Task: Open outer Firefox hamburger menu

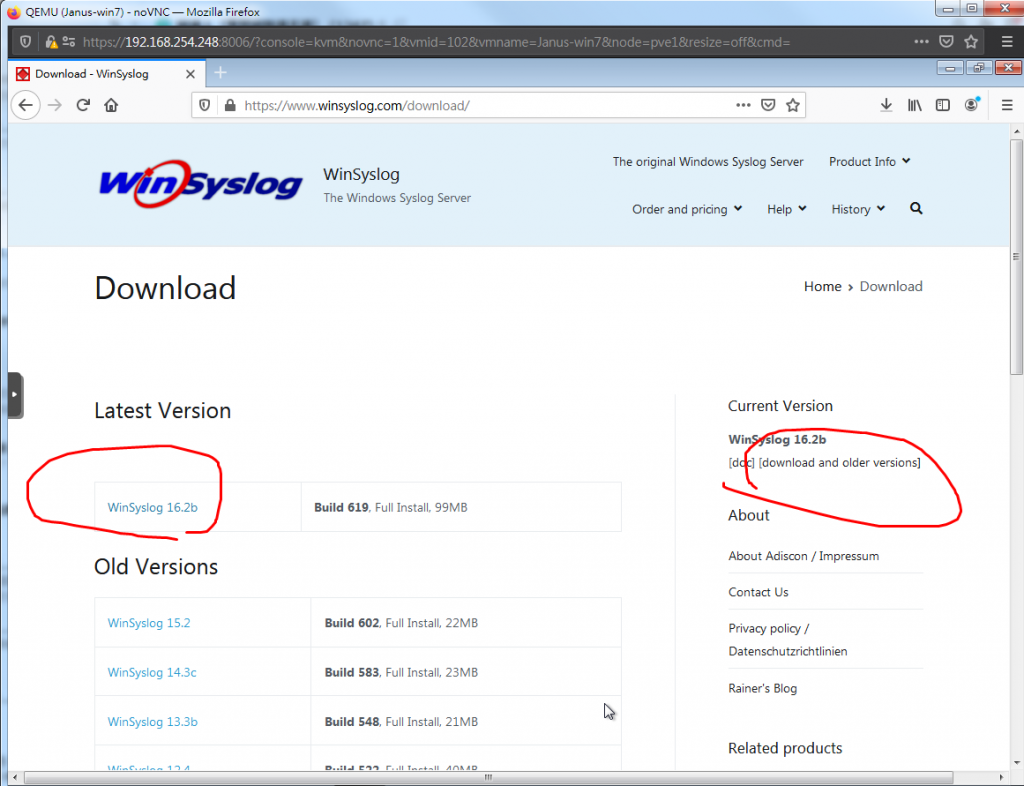Action: [1007, 42]
